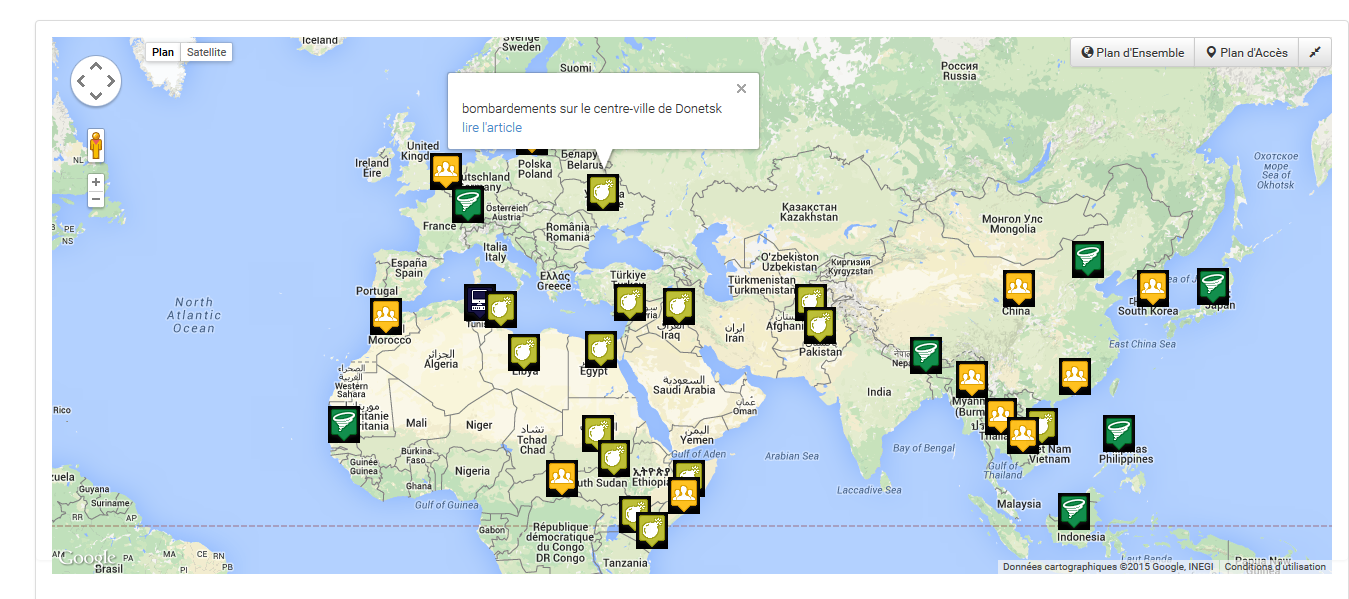Click the people marker in Morocco

pos(386,316)
